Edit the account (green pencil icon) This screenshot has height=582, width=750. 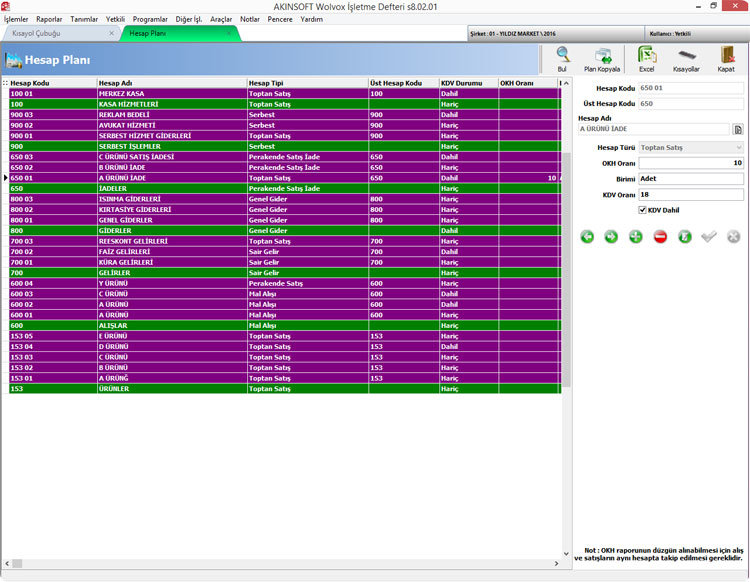point(684,236)
